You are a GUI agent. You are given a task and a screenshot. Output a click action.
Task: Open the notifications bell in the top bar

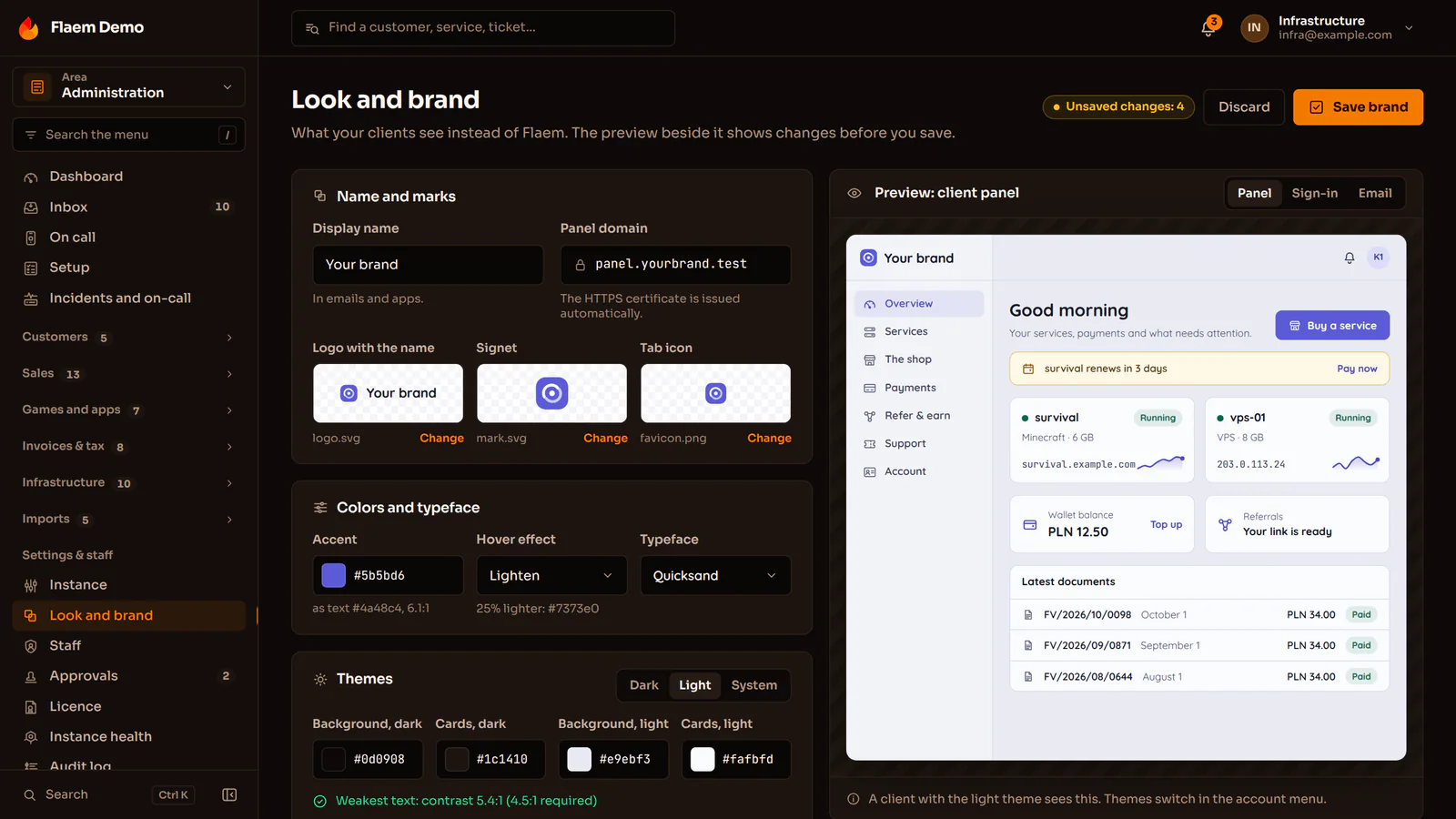(1208, 27)
